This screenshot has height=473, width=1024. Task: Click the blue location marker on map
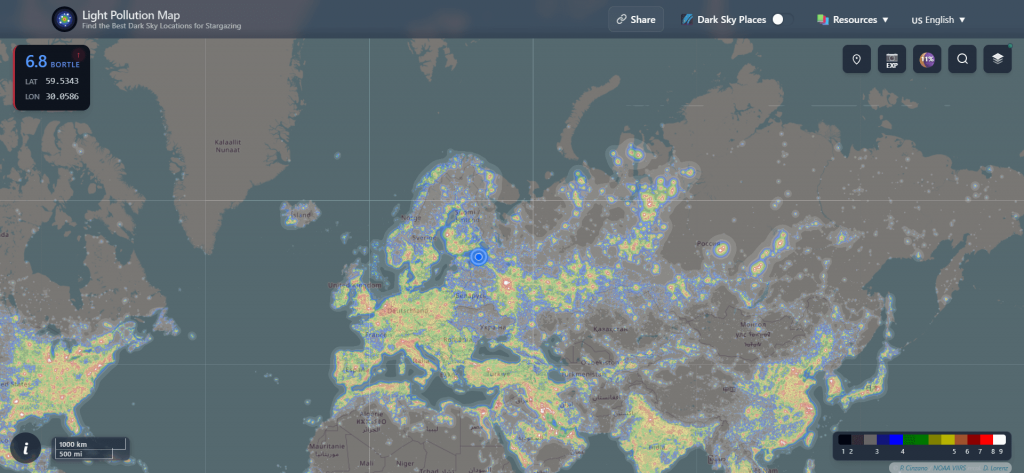pyautogui.click(x=478, y=257)
